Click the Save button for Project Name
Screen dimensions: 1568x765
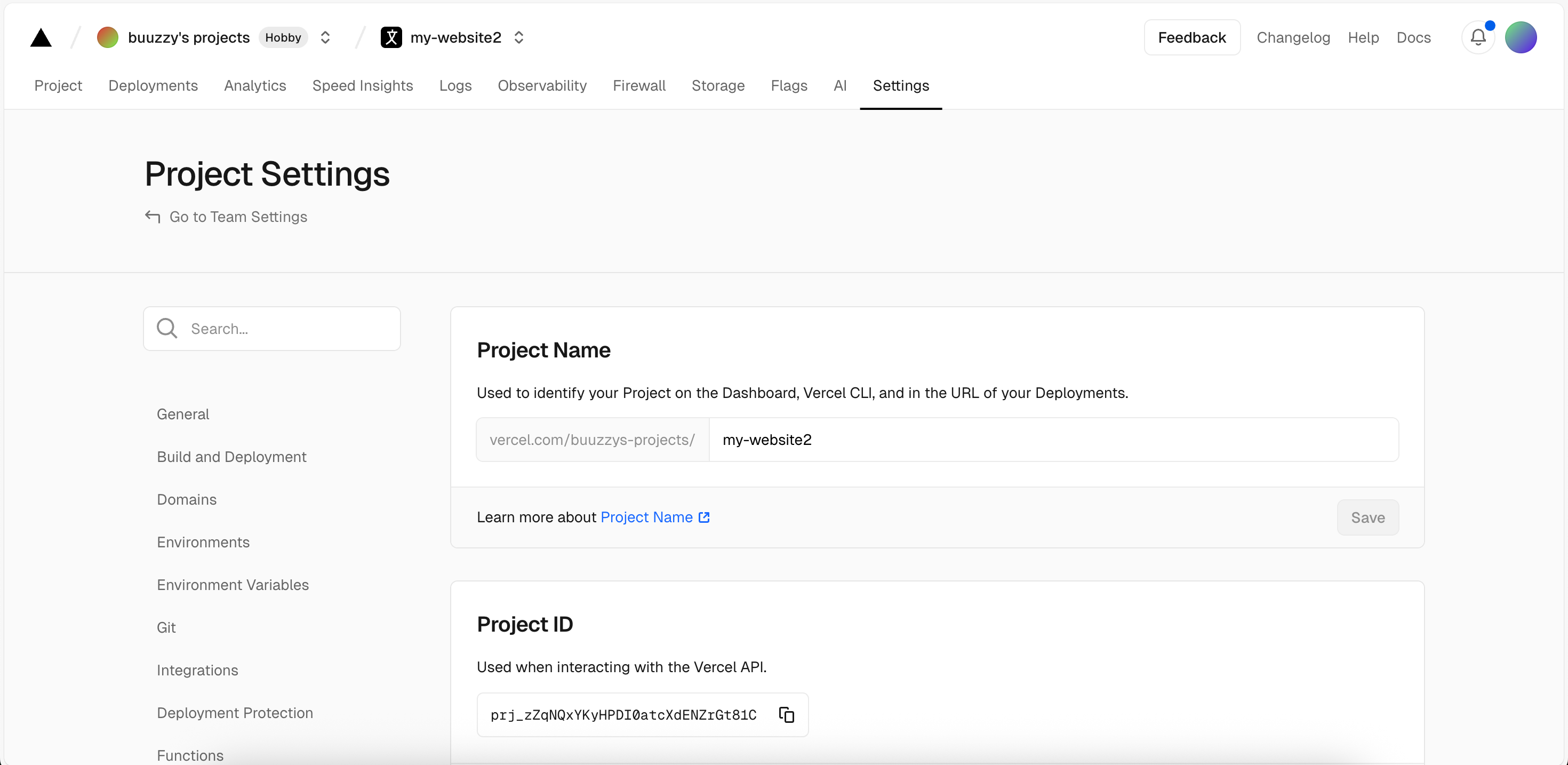(1368, 517)
